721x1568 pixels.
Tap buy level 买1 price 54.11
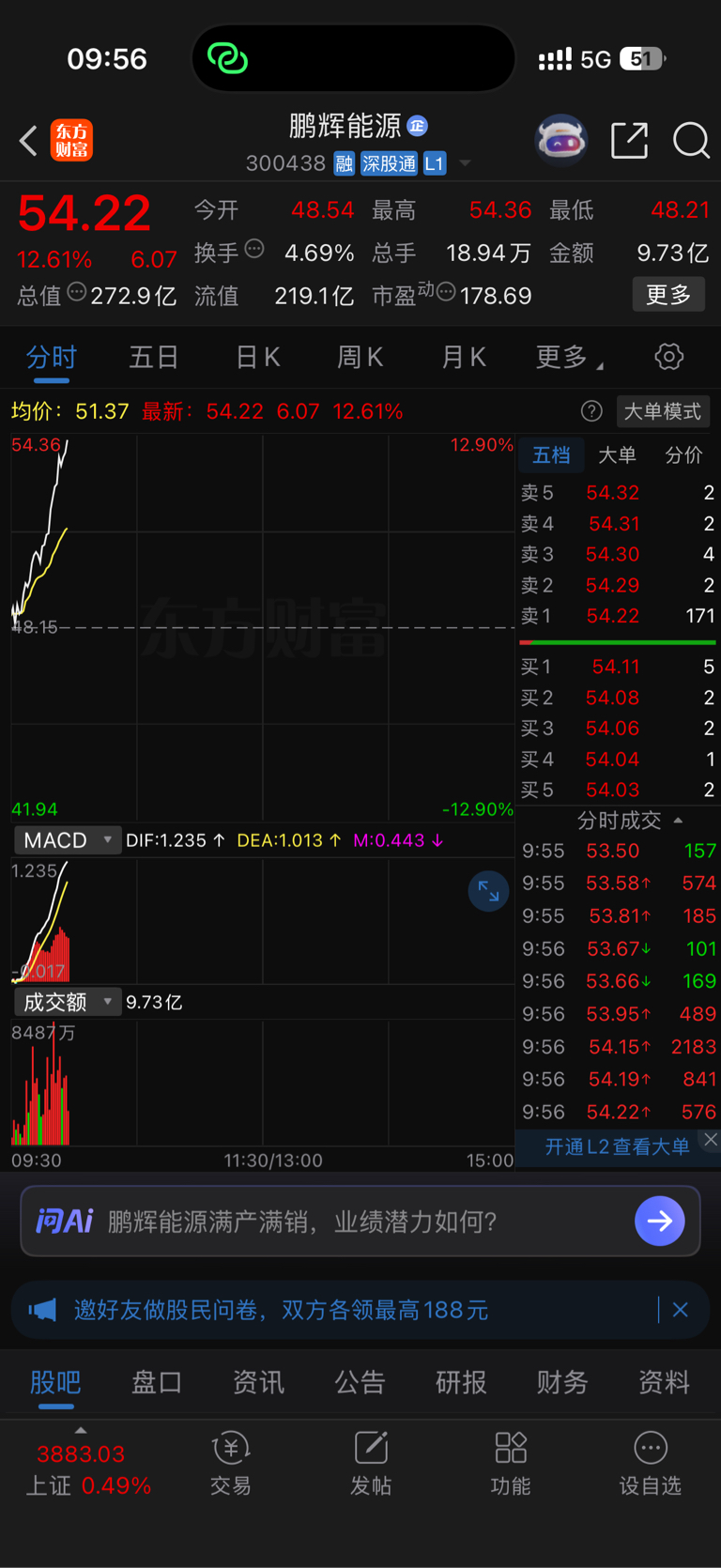tap(616, 667)
